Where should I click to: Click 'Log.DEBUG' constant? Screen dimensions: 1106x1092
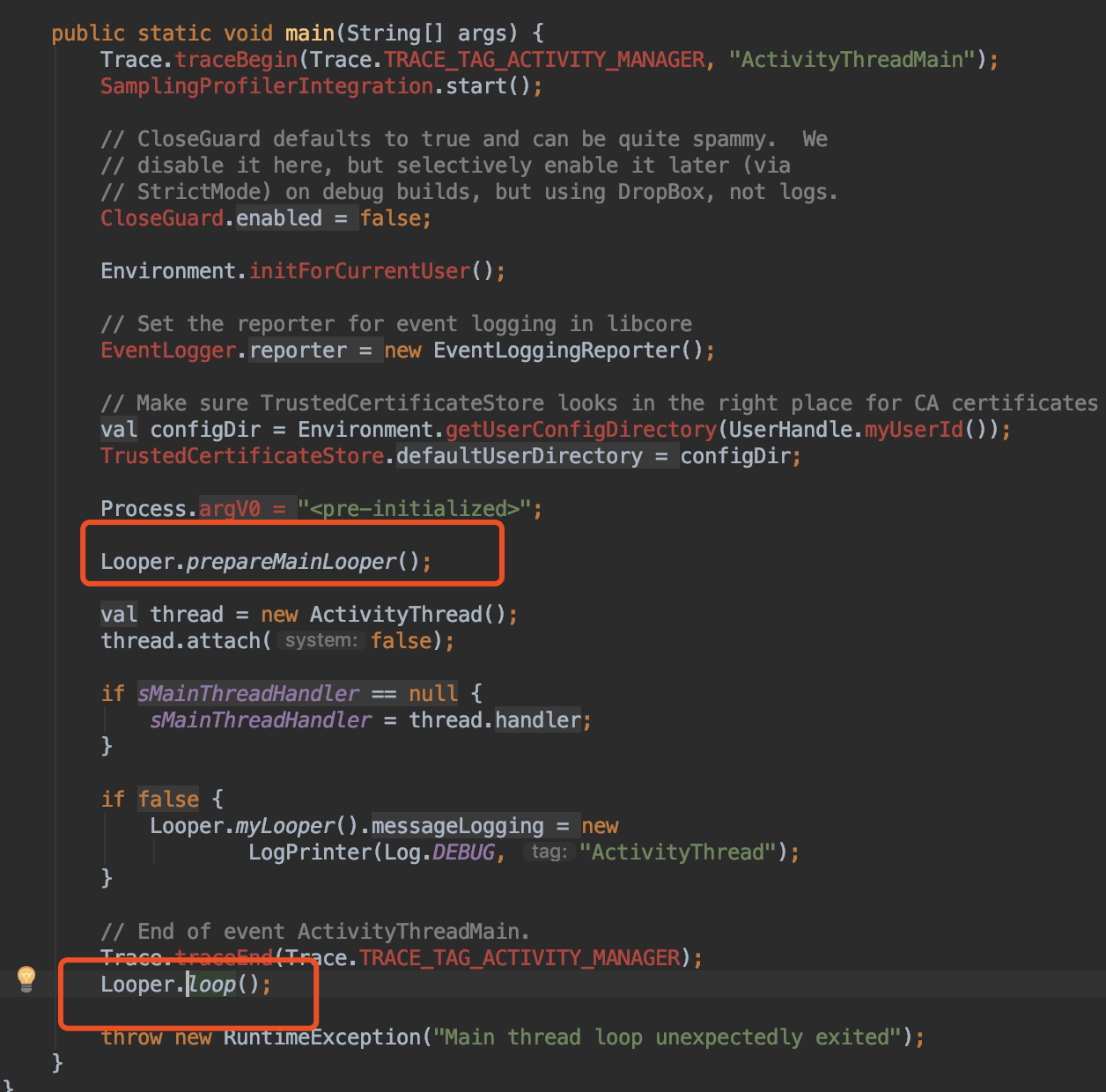pos(439,852)
